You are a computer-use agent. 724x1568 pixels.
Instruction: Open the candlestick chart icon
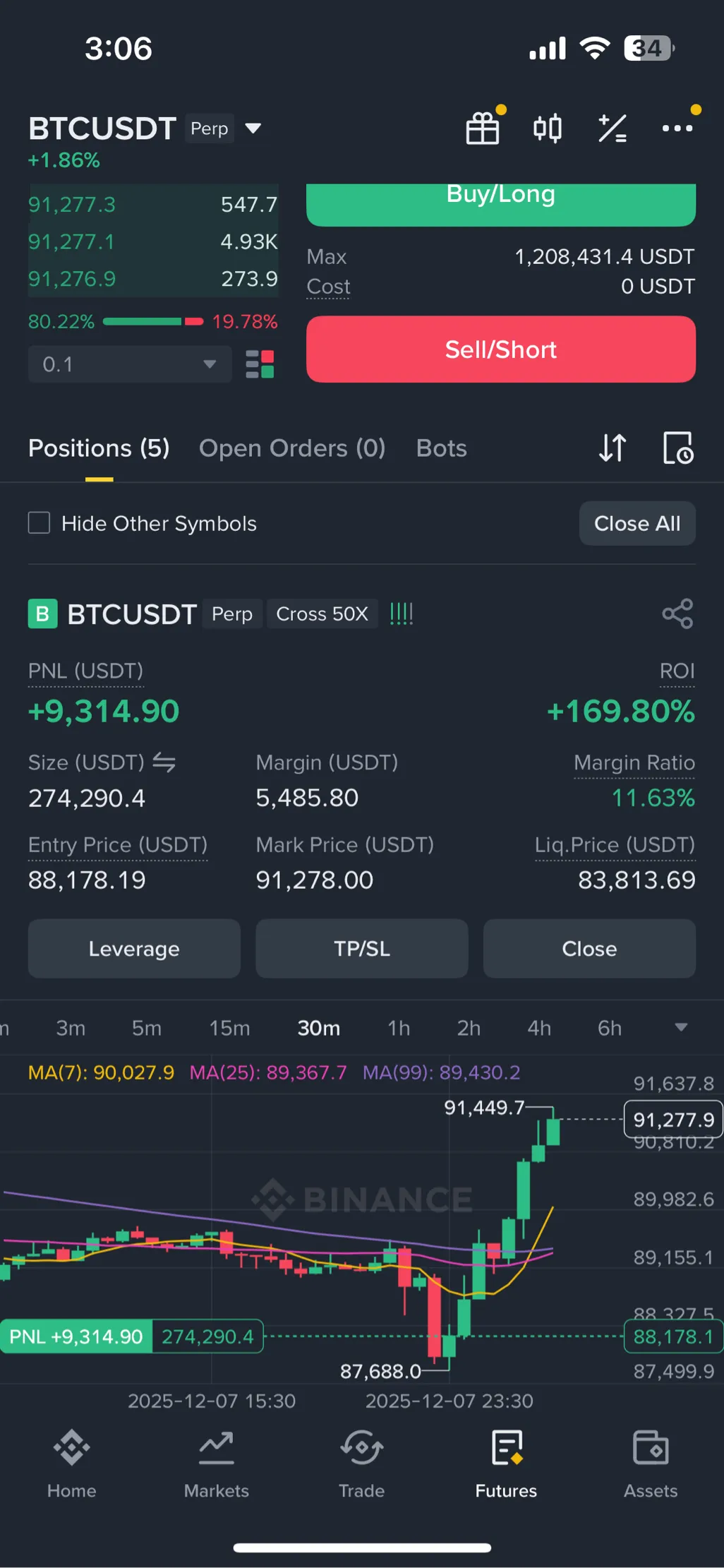click(x=548, y=128)
